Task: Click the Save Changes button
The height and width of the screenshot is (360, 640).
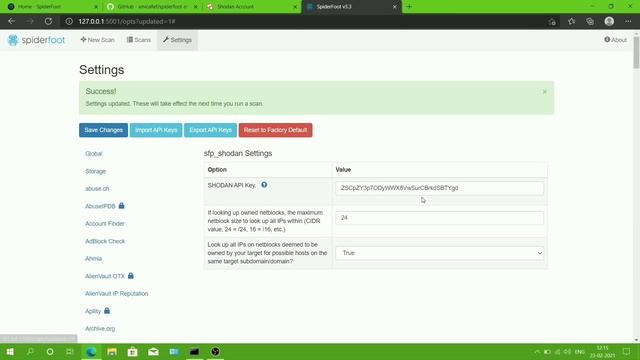Action: 103,130
